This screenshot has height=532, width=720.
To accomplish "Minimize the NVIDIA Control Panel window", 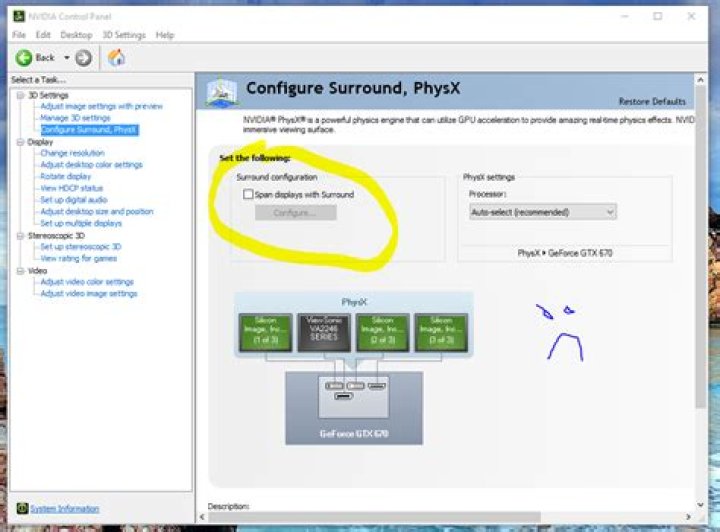I will (x=624, y=17).
